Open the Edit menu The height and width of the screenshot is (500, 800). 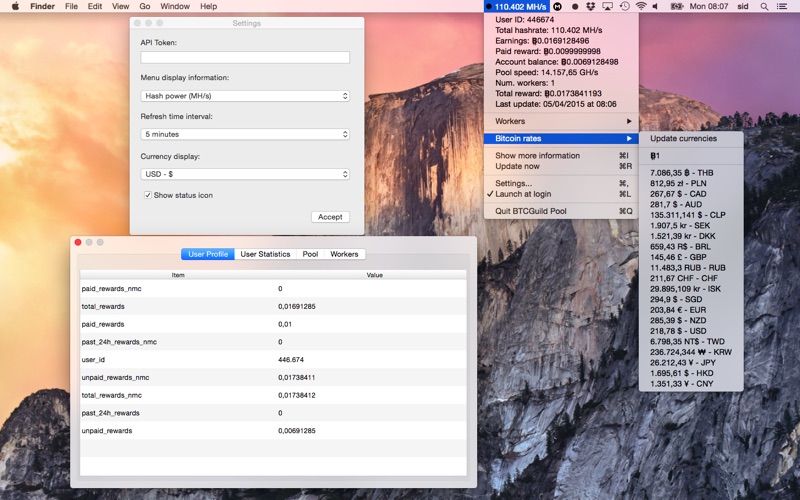(95, 6)
